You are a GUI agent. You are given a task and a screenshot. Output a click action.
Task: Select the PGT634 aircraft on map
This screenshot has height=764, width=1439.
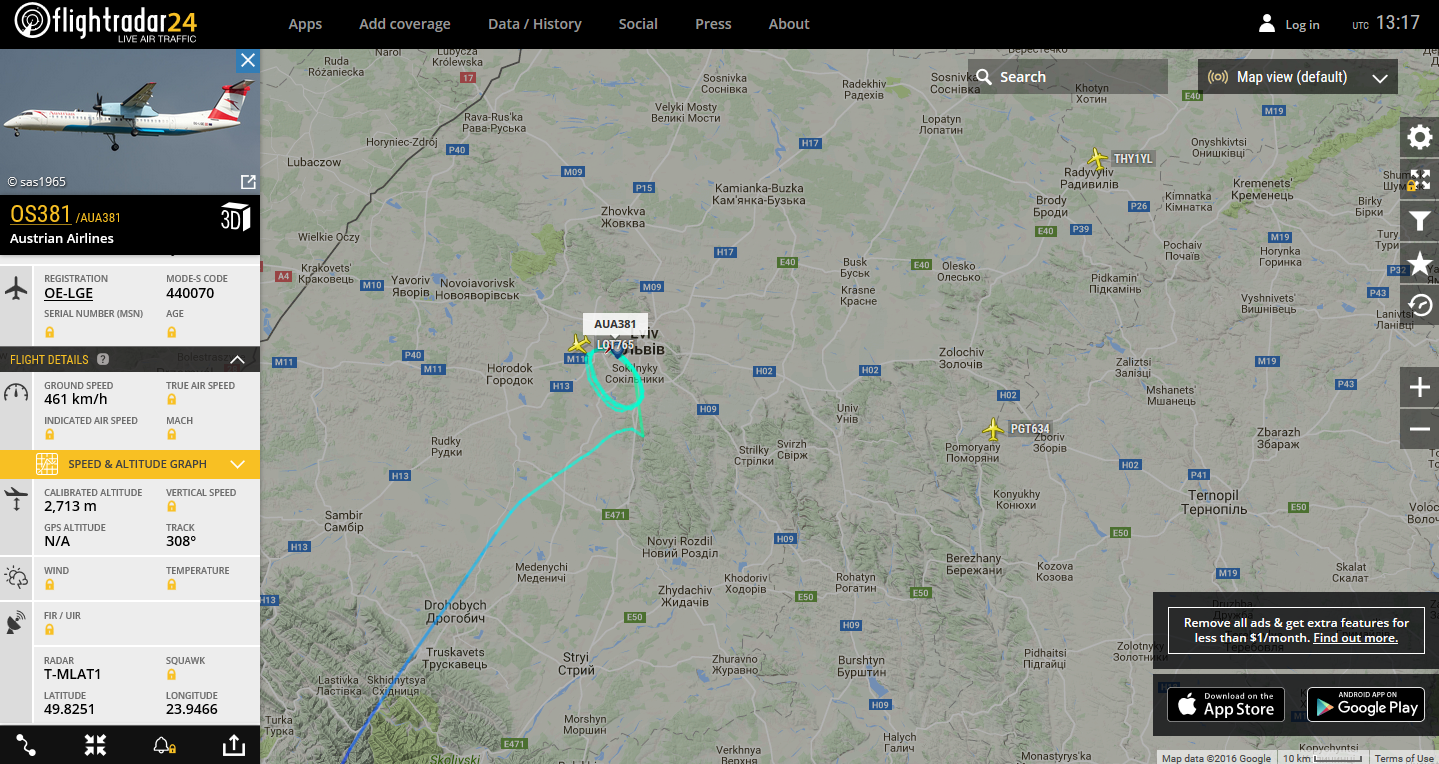(993, 429)
